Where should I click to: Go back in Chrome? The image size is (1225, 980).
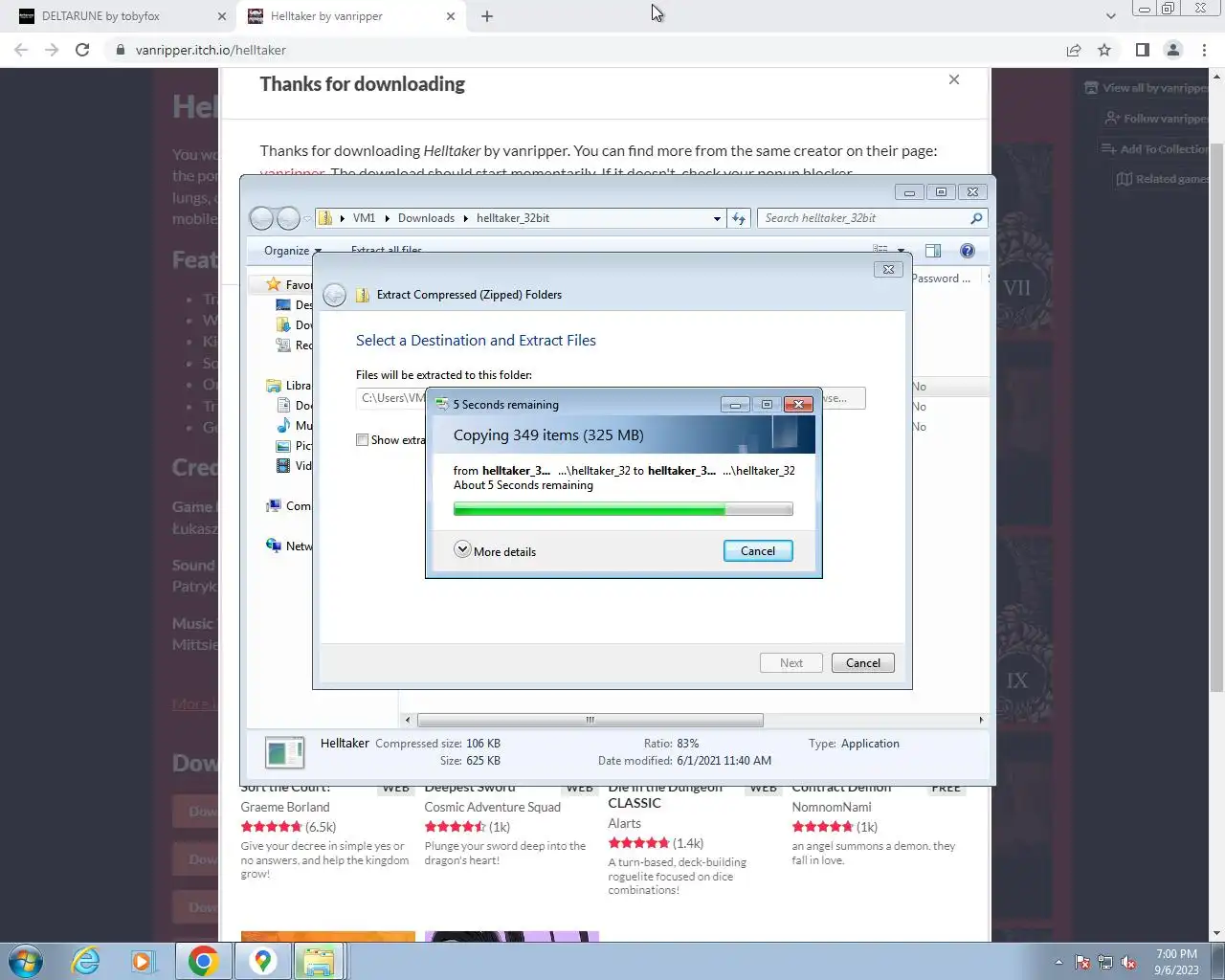(21, 50)
